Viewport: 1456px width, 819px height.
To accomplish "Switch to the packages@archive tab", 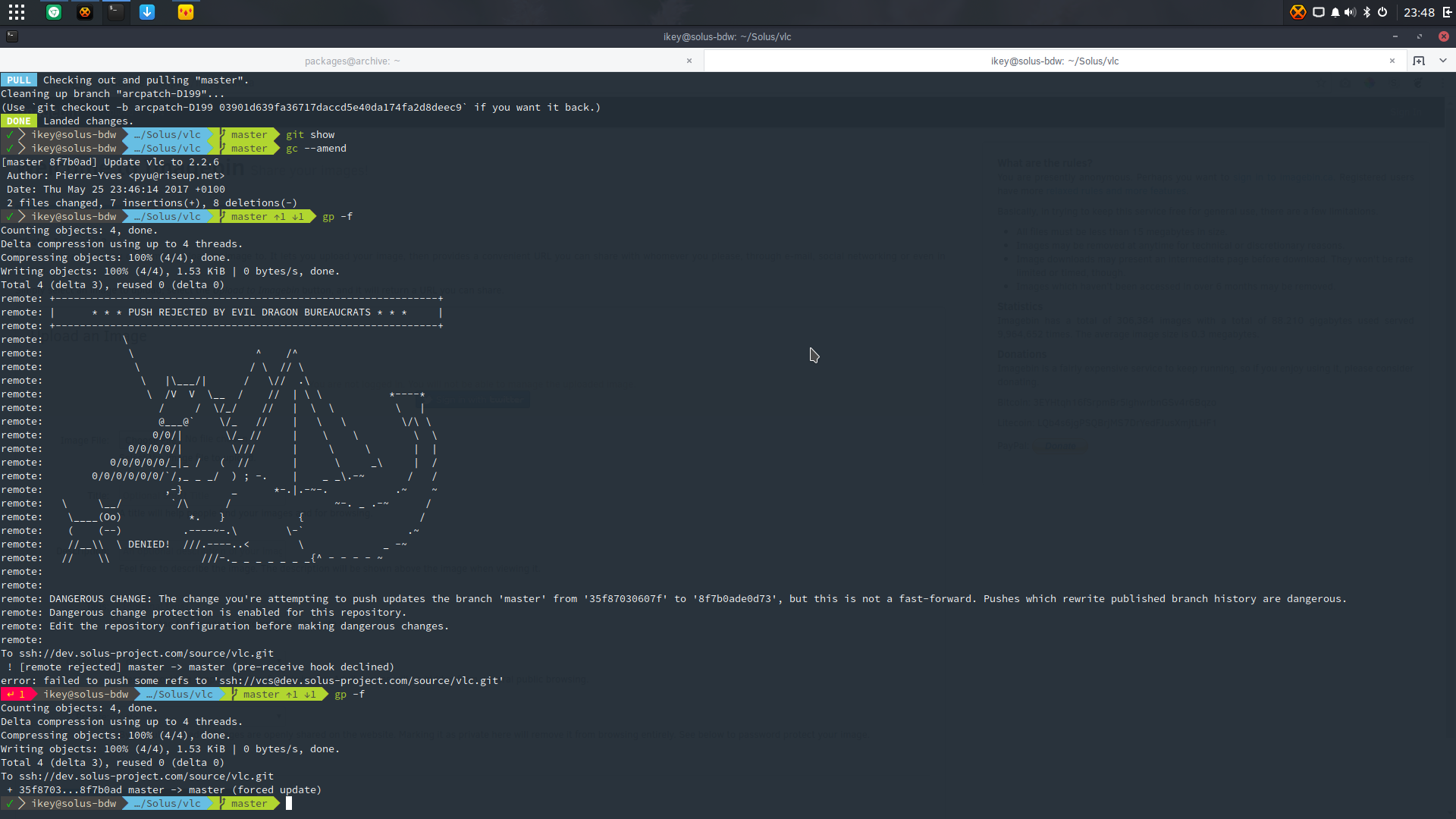I will (x=352, y=61).
